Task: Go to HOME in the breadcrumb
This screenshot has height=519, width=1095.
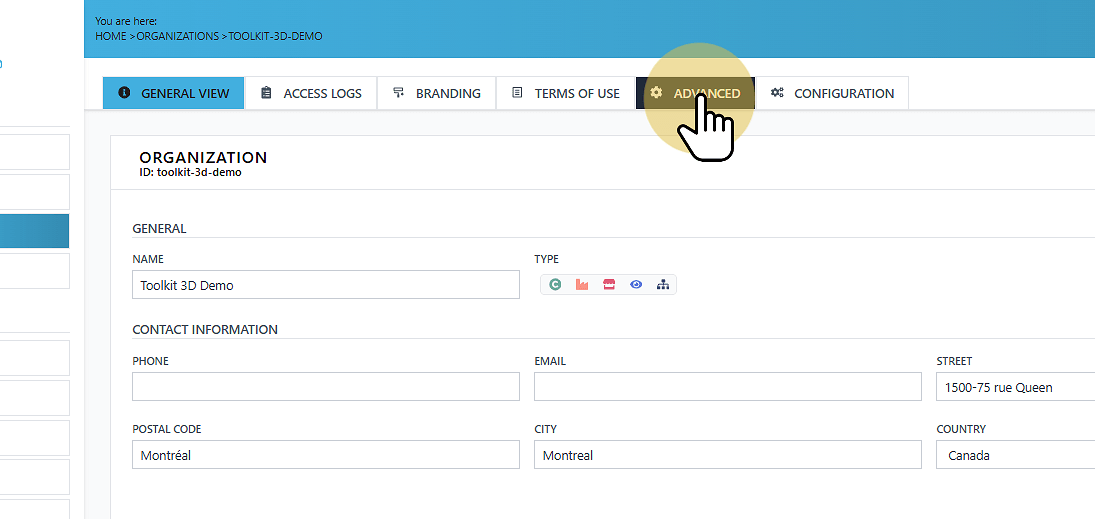Action: point(110,36)
